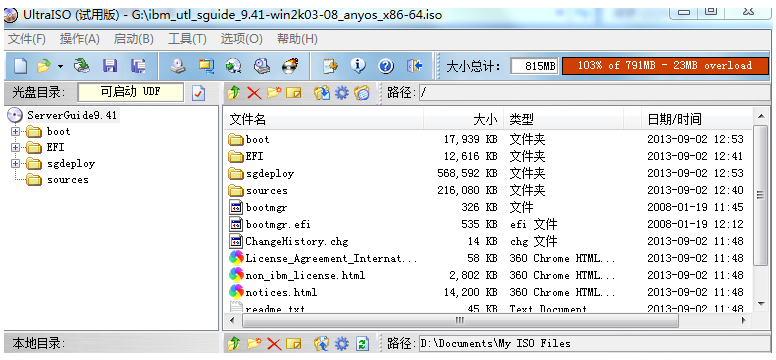776x360 pixels.
Task: Open the 帮助(H) menu
Action: click(297, 39)
